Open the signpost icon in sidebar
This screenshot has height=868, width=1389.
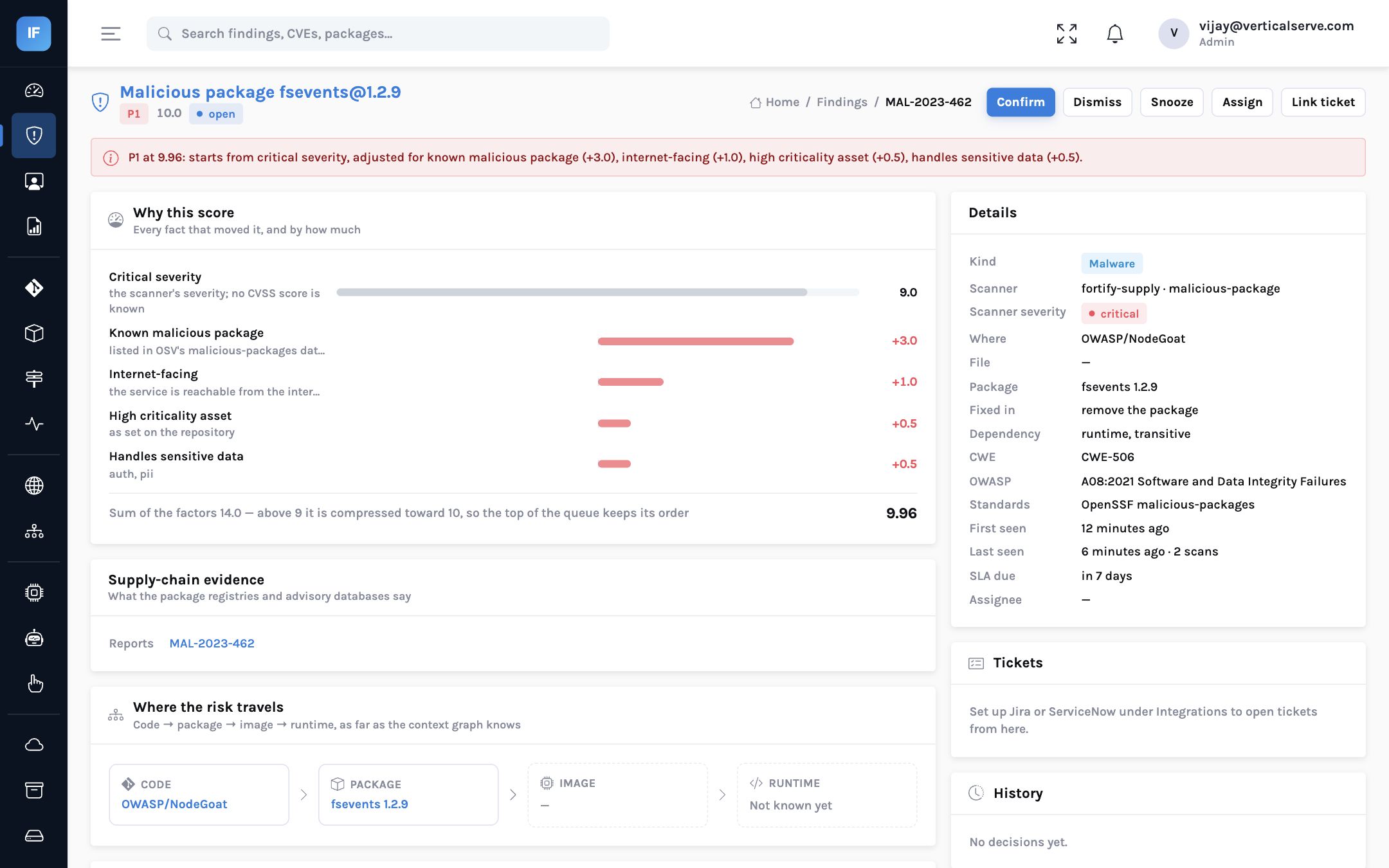34,379
